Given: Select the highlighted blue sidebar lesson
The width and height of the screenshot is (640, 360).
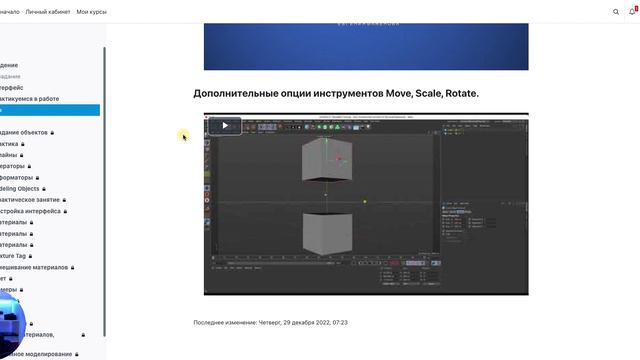Looking at the screenshot, I should [x=50, y=110].
